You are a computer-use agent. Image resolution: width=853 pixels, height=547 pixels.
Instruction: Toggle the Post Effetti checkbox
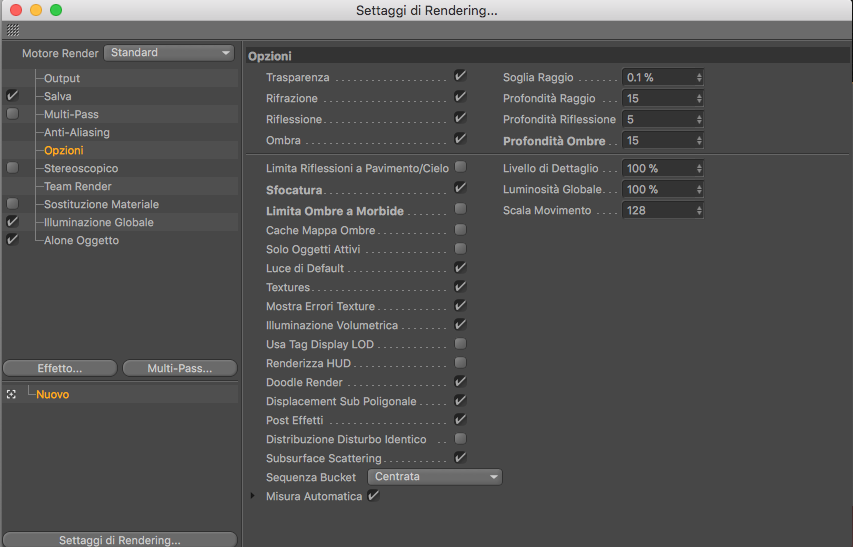[x=460, y=419]
